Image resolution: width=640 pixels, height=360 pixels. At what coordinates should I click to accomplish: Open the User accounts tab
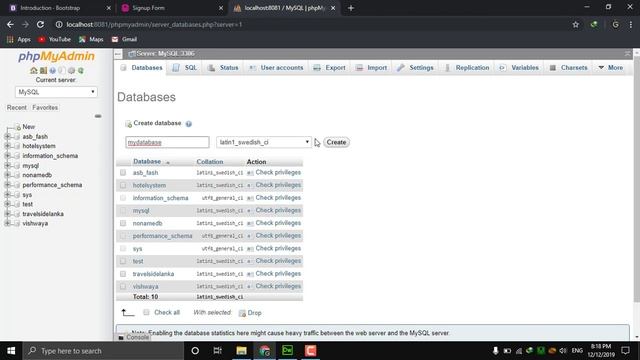(x=276, y=68)
